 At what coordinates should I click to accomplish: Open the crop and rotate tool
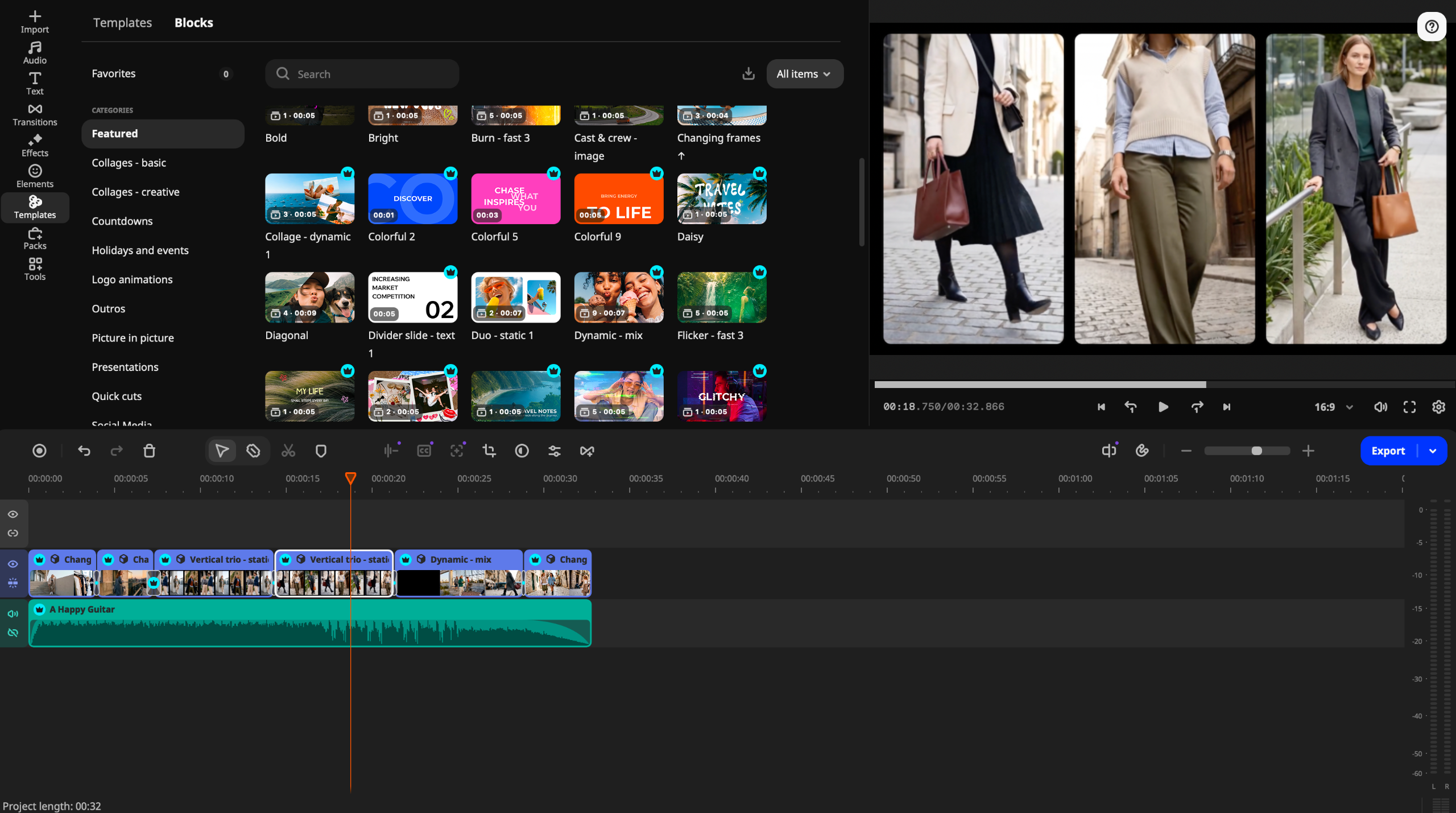489,451
